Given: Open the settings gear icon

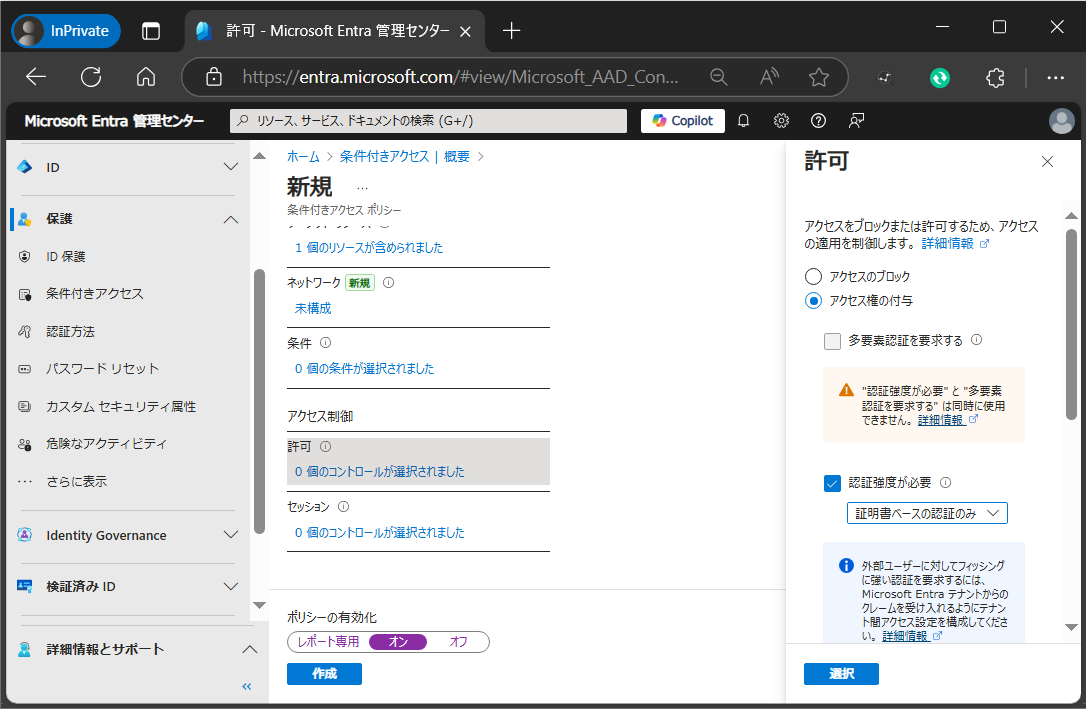Looking at the screenshot, I should point(781,121).
